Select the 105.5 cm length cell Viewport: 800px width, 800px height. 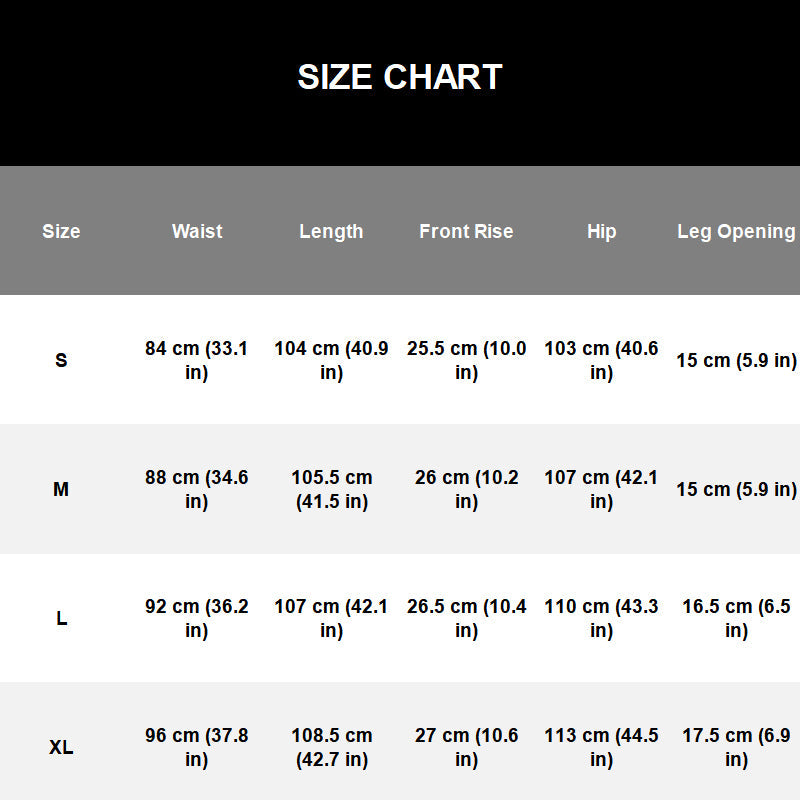pyautogui.click(x=332, y=489)
